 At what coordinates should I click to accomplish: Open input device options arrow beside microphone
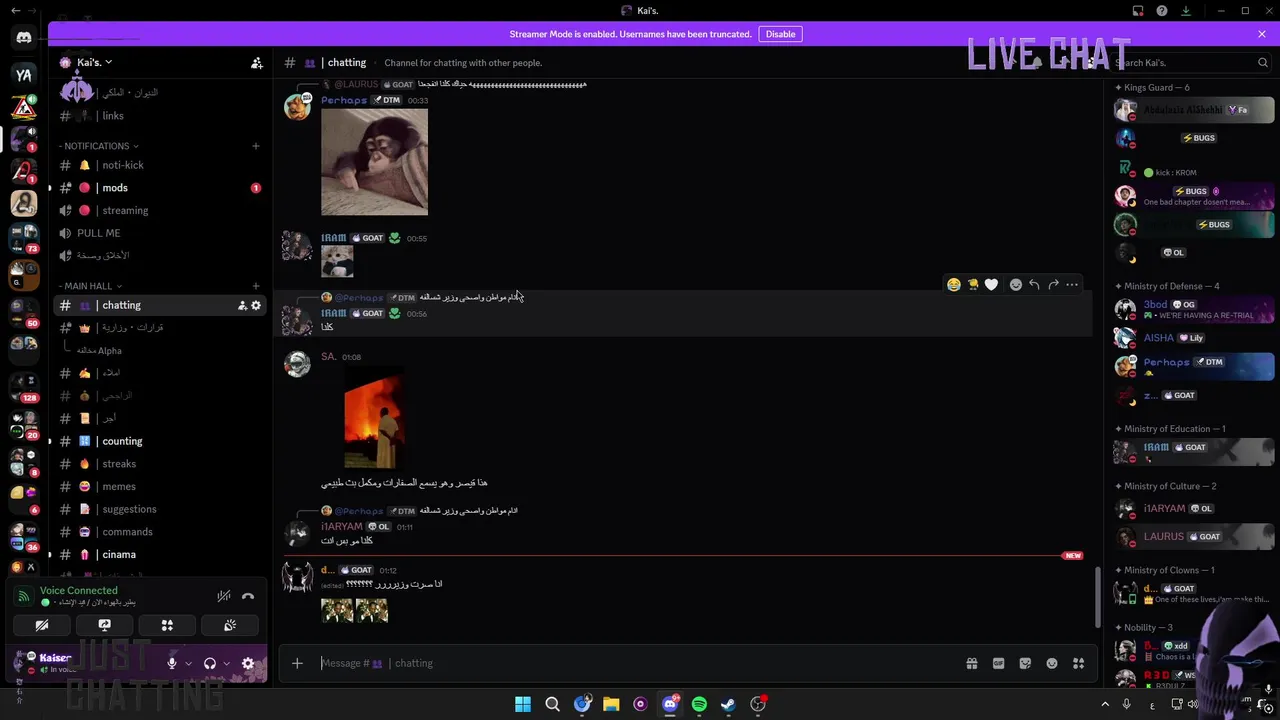tap(188, 663)
